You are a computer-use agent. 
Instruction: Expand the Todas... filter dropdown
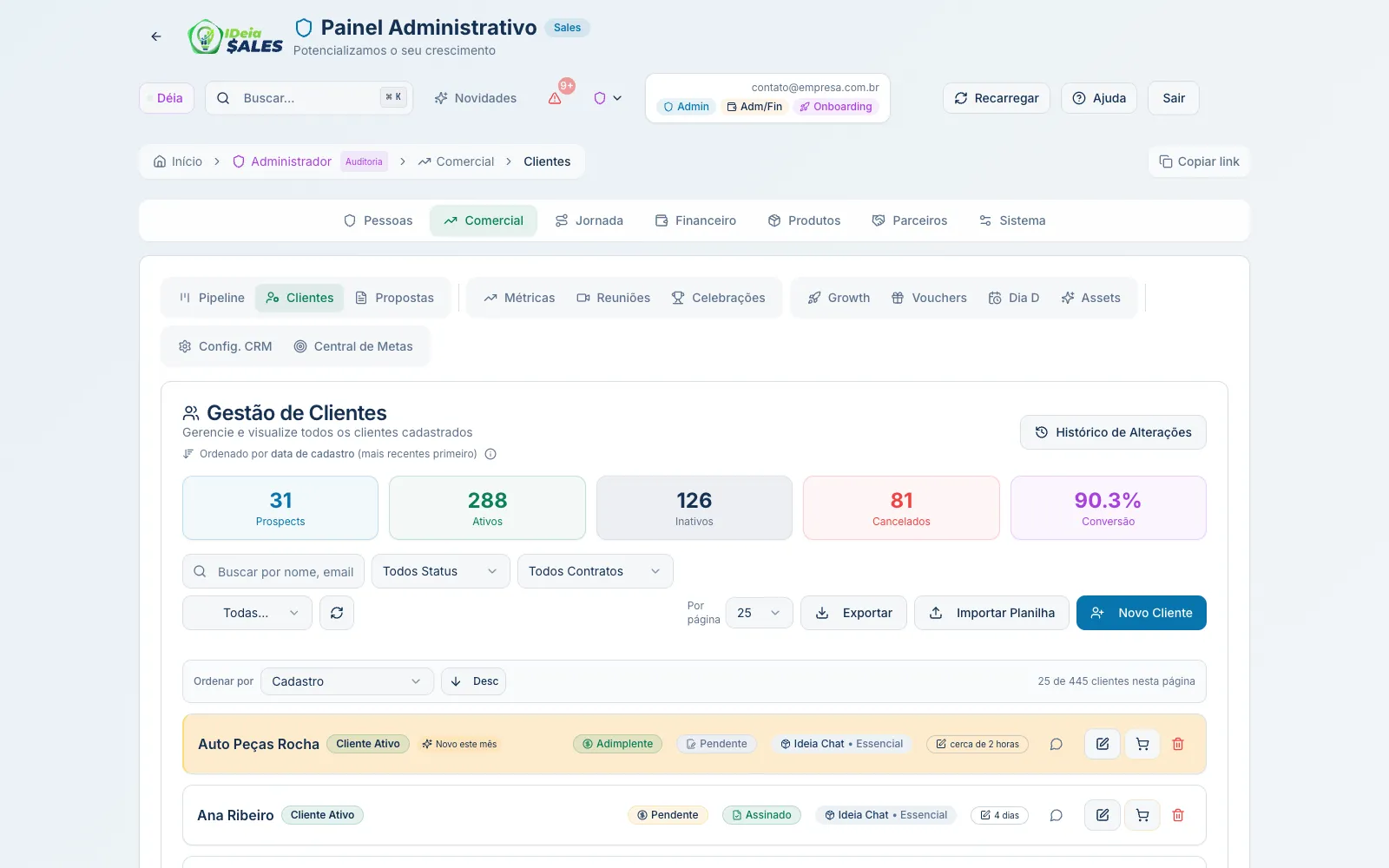247,613
